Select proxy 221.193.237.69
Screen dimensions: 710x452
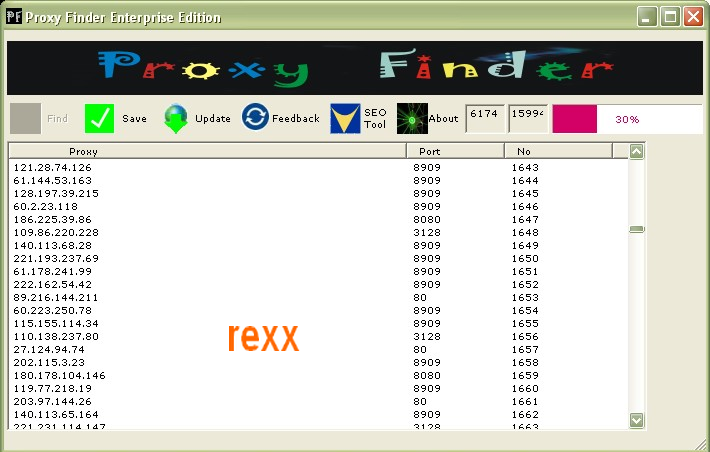click(56, 259)
